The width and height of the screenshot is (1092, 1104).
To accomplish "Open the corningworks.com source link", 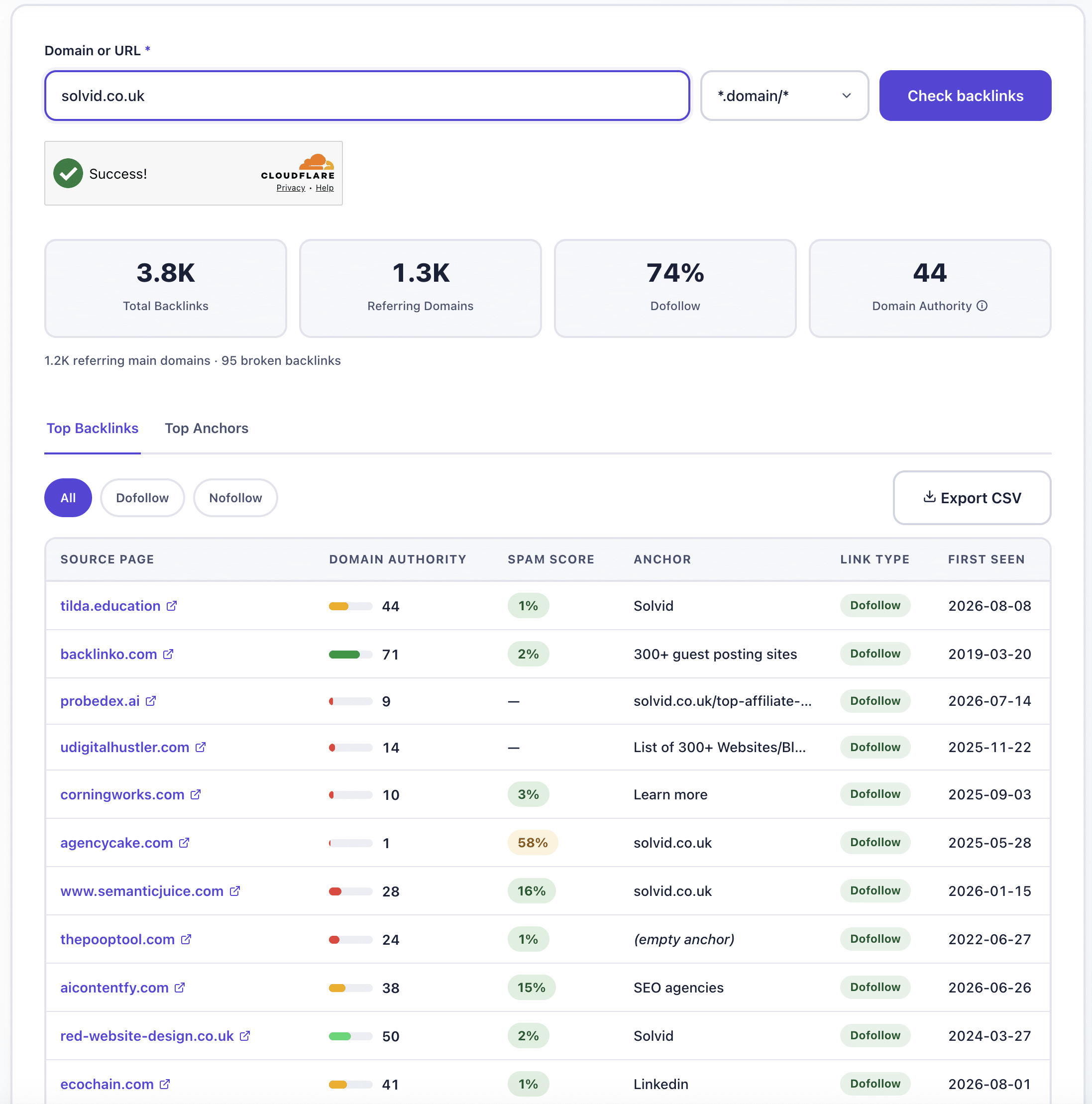I will tap(122, 794).
